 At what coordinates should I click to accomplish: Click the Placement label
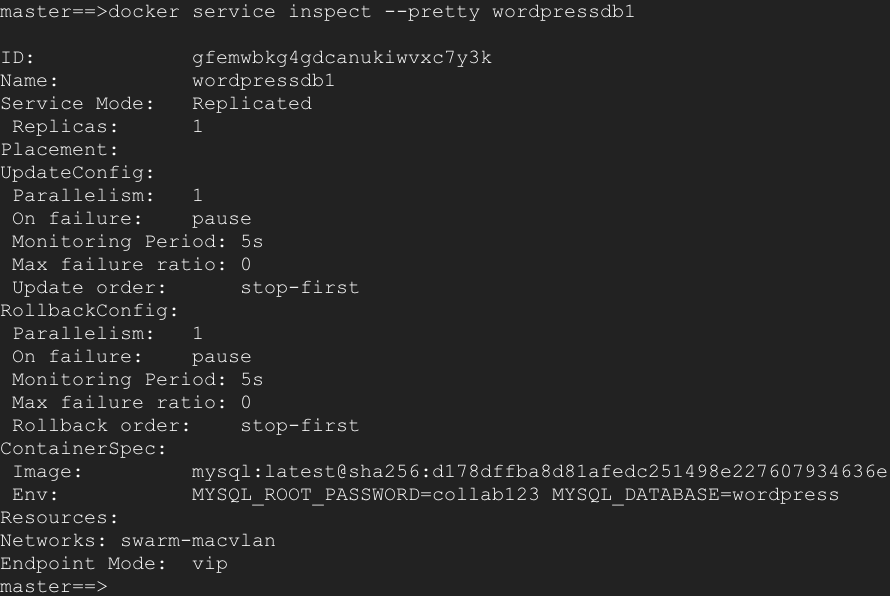click(x=59, y=150)
